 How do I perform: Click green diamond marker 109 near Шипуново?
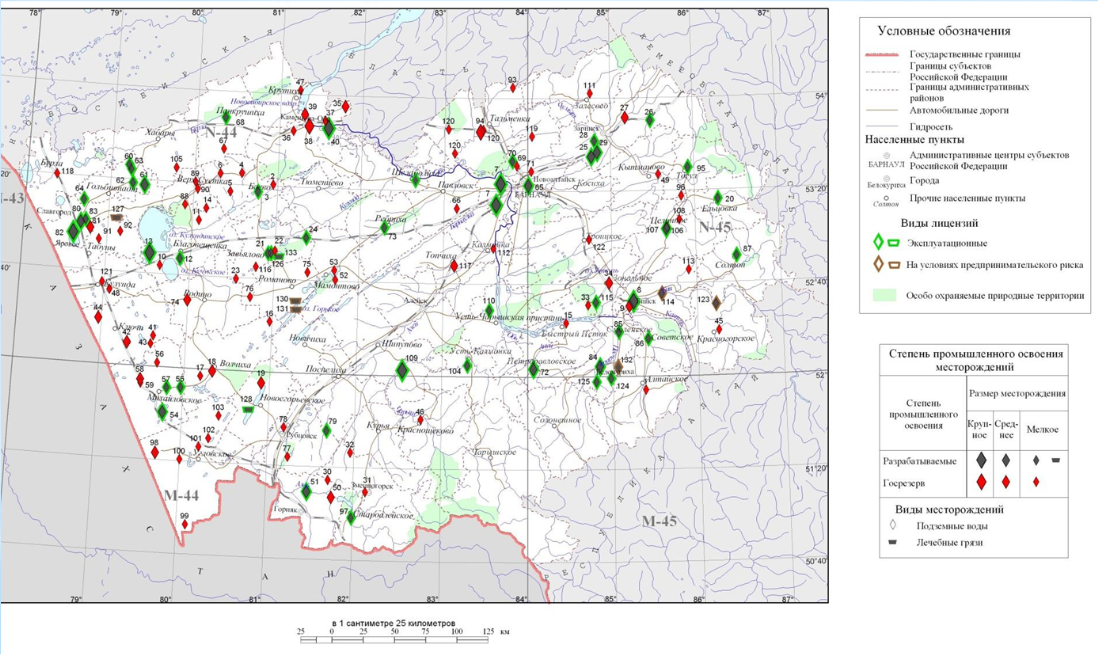401,371
